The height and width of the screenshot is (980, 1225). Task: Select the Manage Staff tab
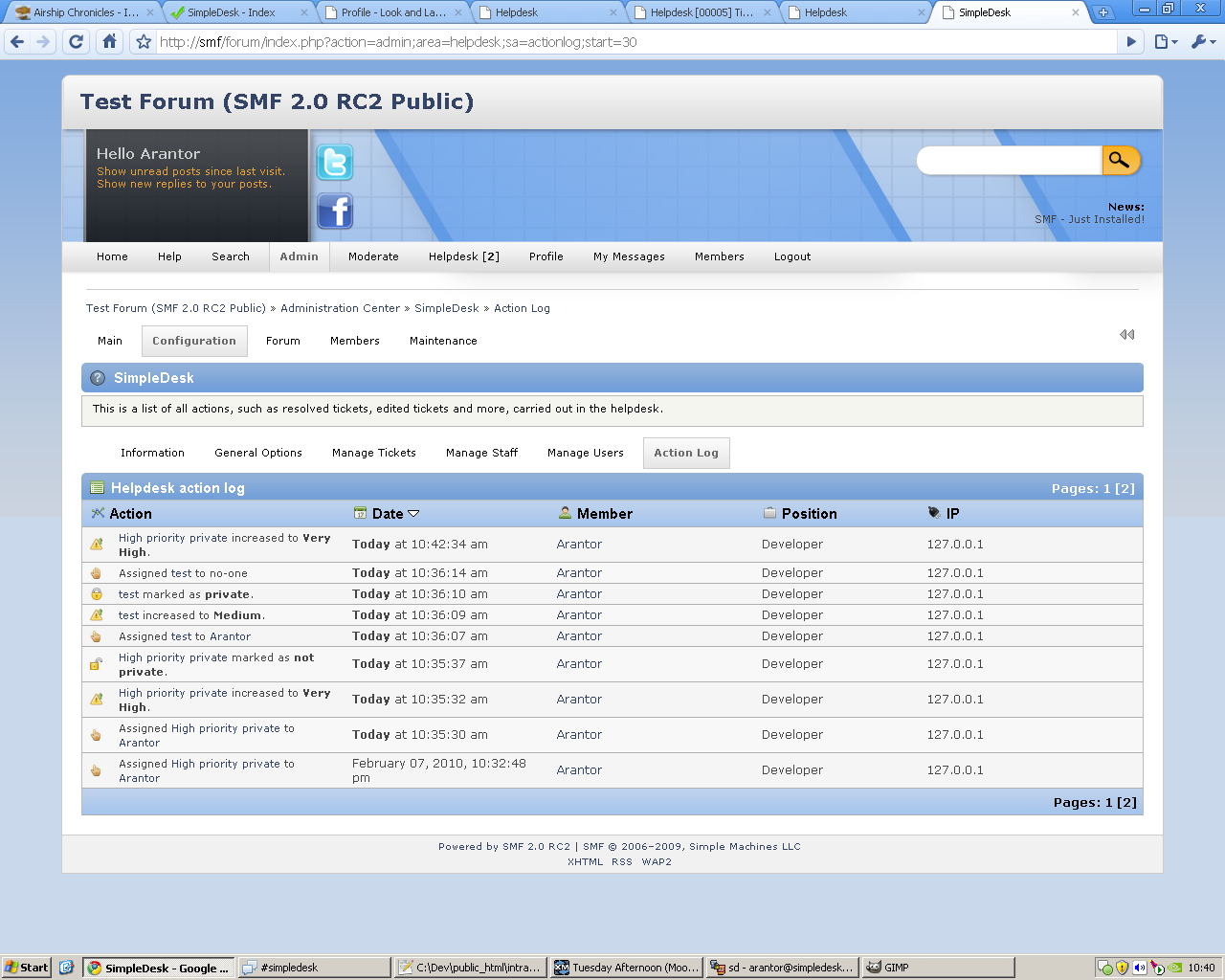click(x=481, y=453)
